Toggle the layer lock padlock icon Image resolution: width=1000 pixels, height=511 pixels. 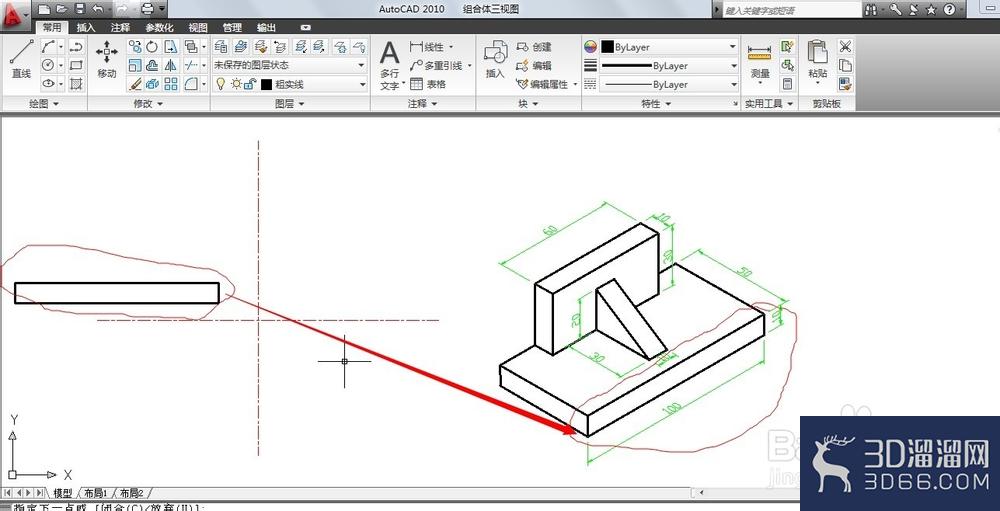tap(251, 84)
